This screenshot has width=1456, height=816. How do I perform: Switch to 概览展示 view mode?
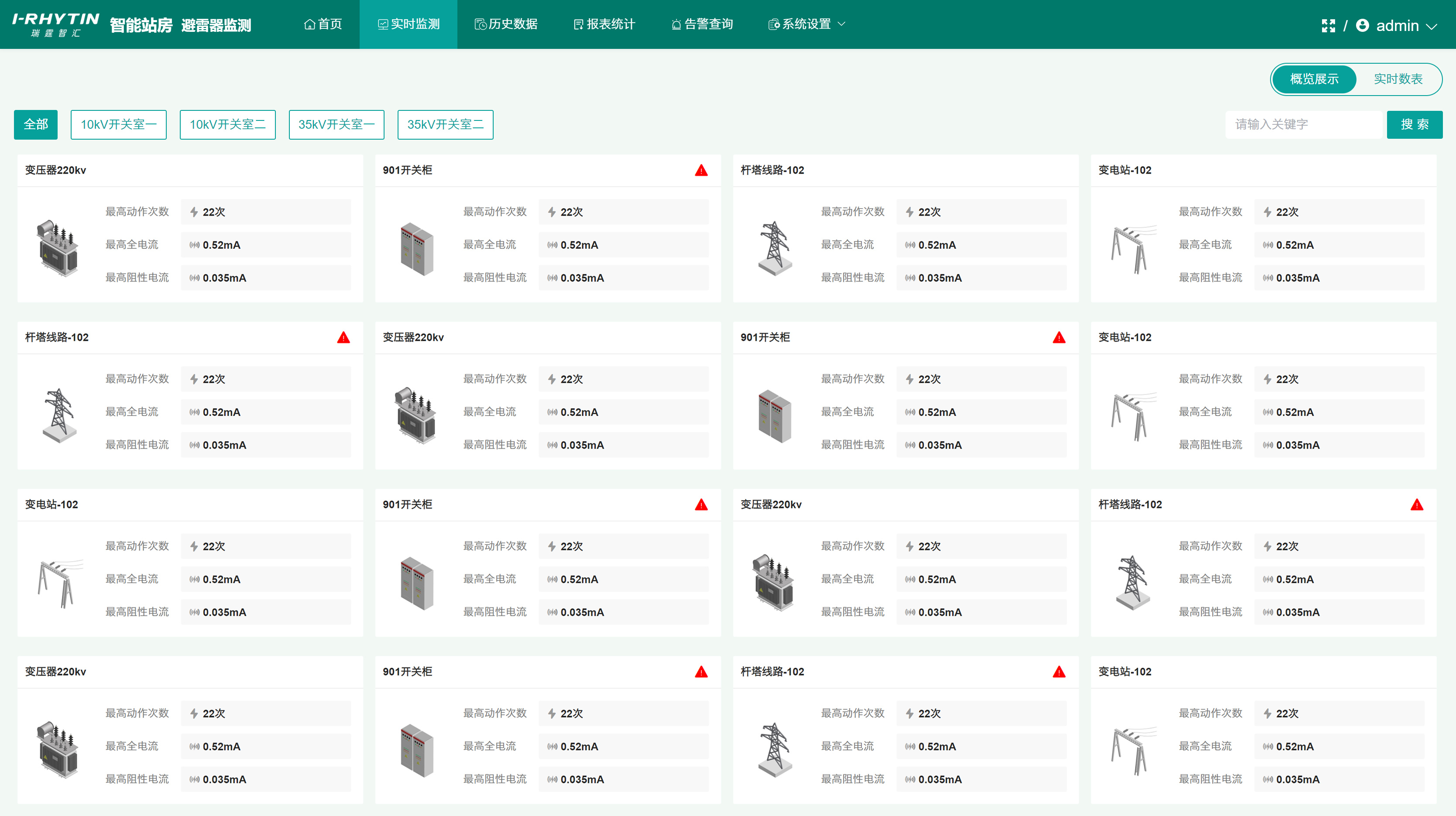click(x=1314, y=79)
